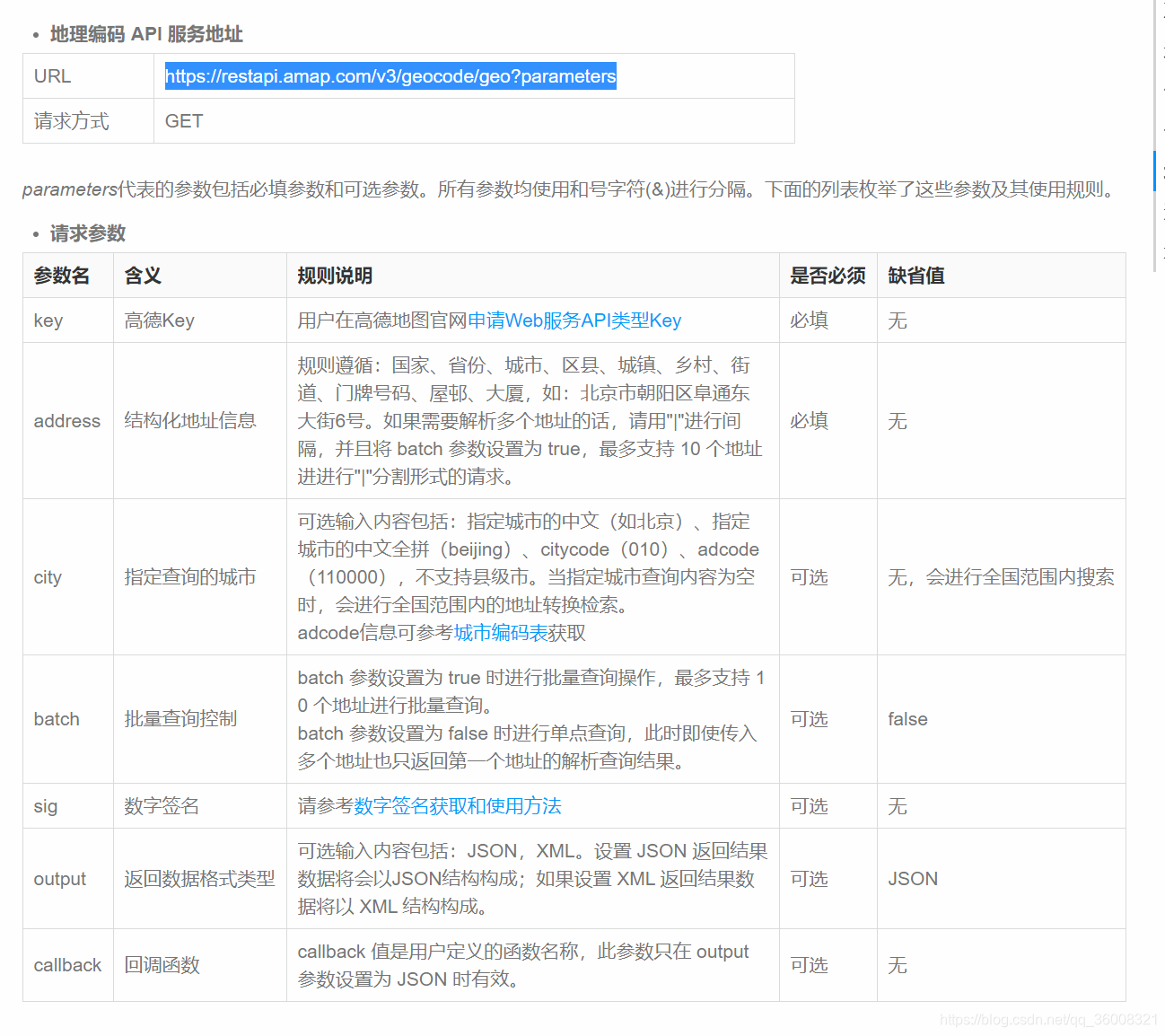This screenshot has width=1165, height=1036.
Task: Click the batch parameter name
Action: pyautogui.click(x=57, y=719)
